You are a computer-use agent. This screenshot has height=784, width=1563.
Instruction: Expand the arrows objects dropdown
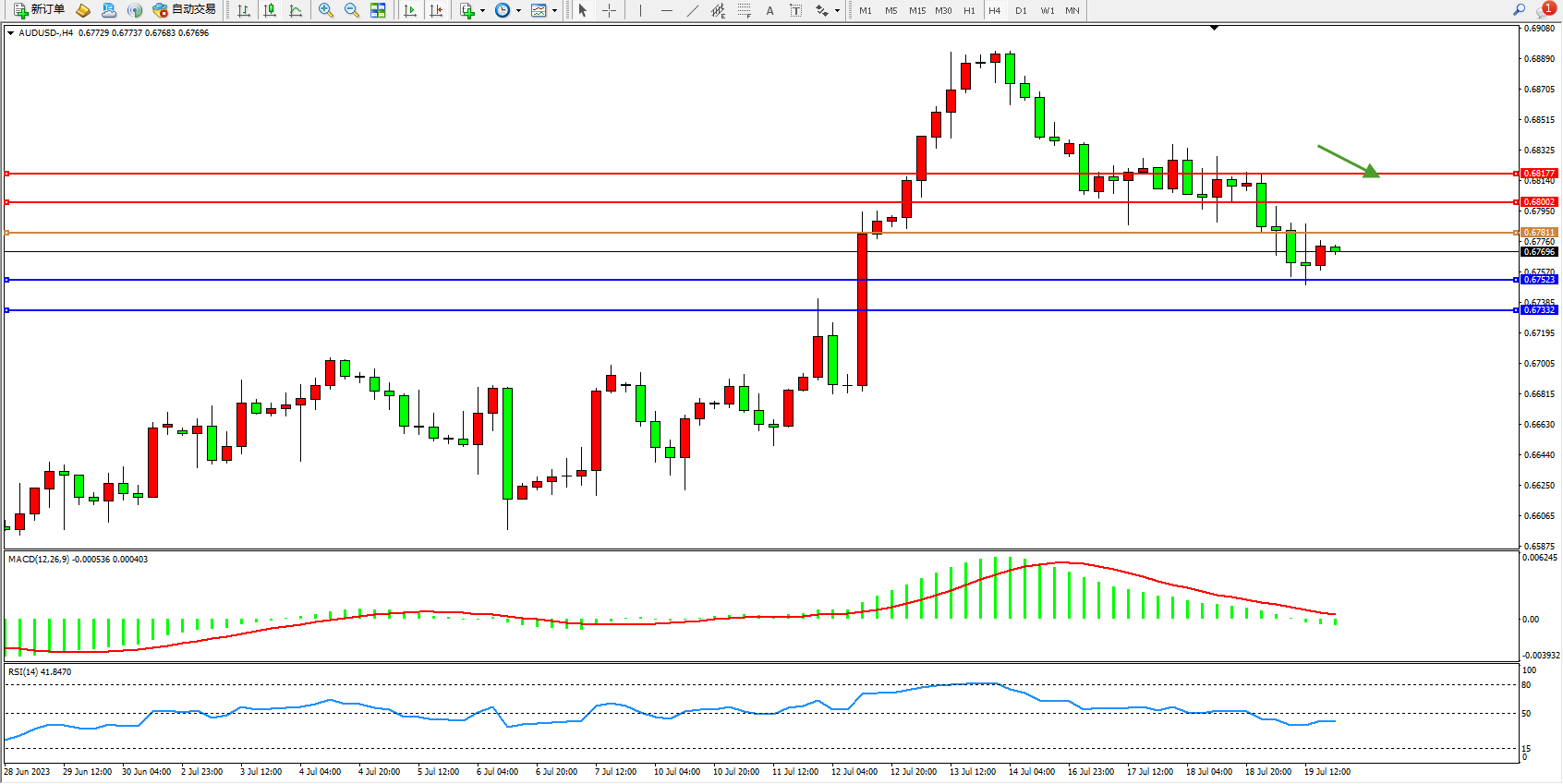pos(837,11)
